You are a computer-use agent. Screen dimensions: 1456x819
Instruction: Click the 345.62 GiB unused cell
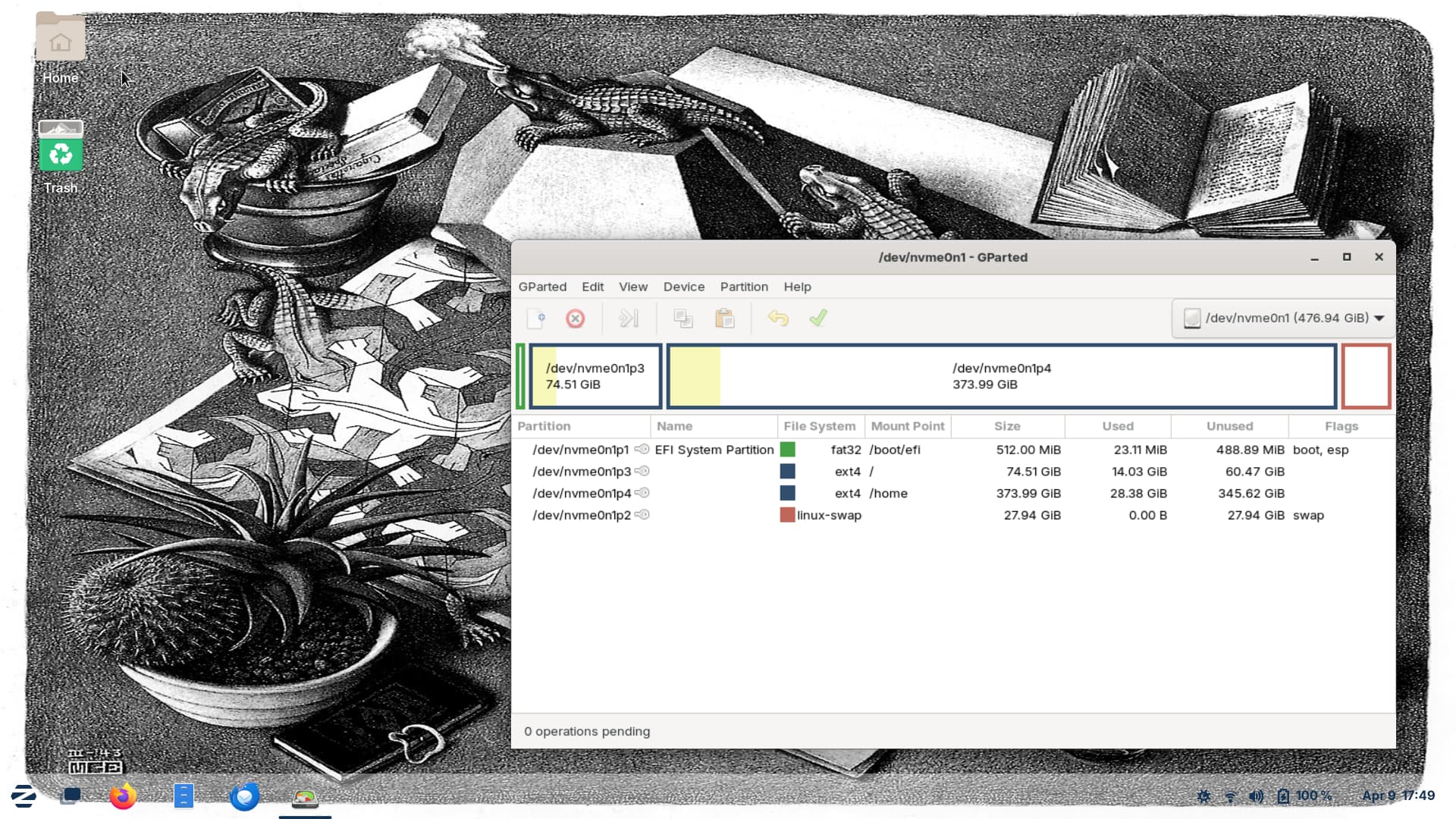click(x=1251, y=494)
